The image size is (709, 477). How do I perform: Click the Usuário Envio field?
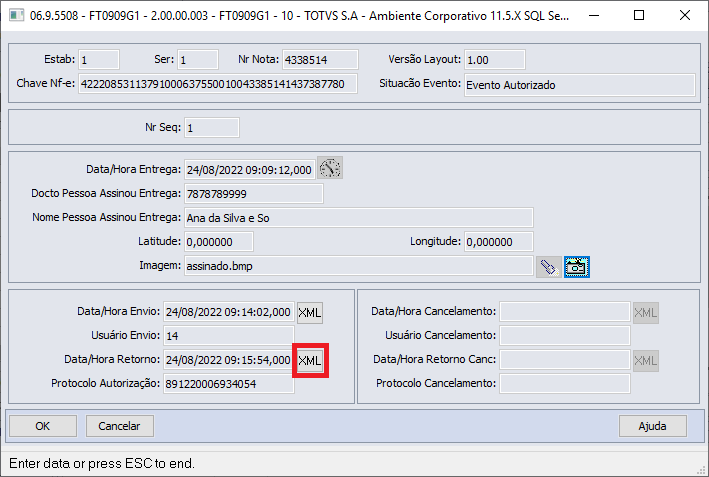(229, 335)
